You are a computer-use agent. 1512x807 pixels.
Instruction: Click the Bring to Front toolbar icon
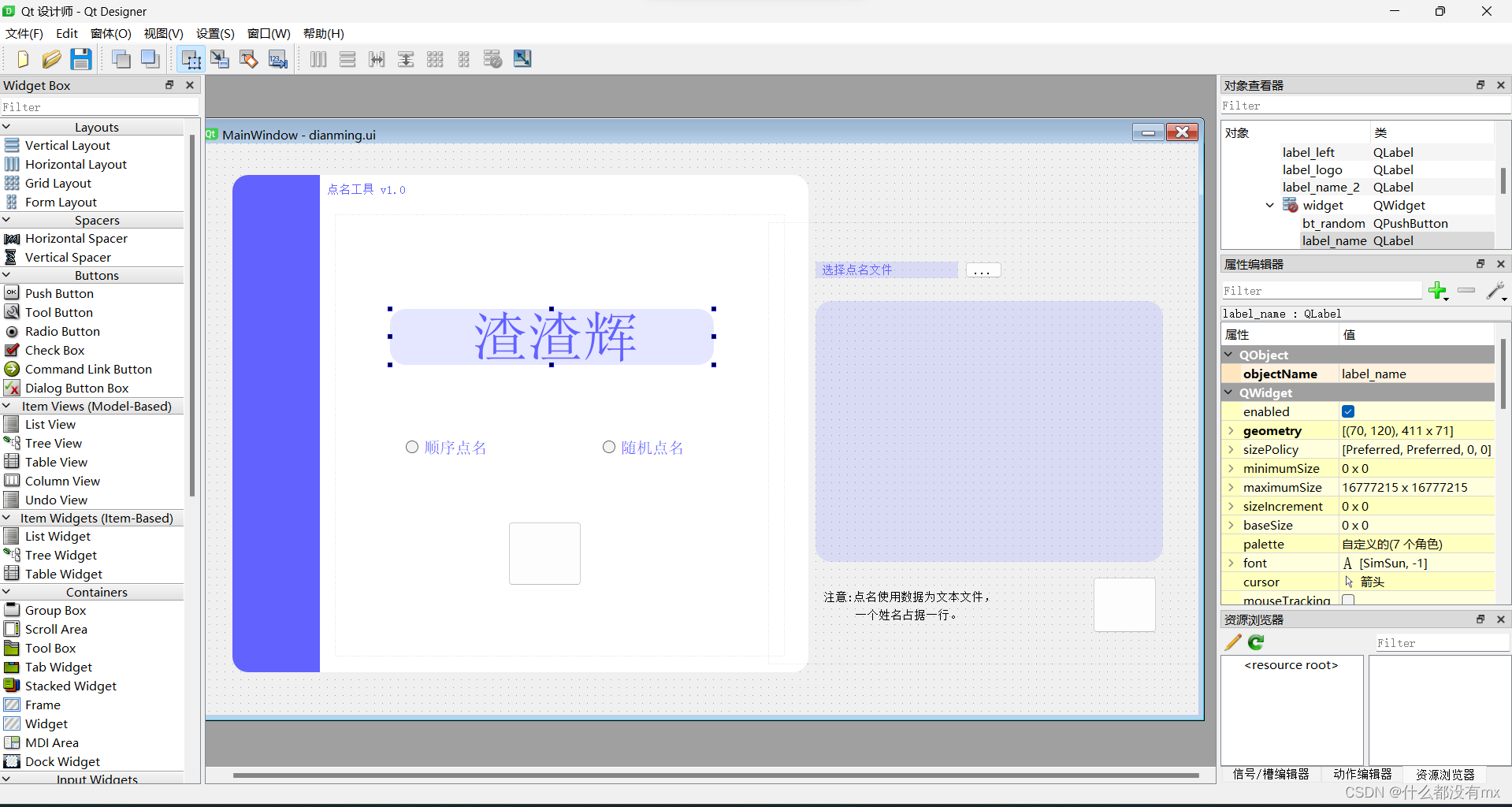(x=150, y=59)
